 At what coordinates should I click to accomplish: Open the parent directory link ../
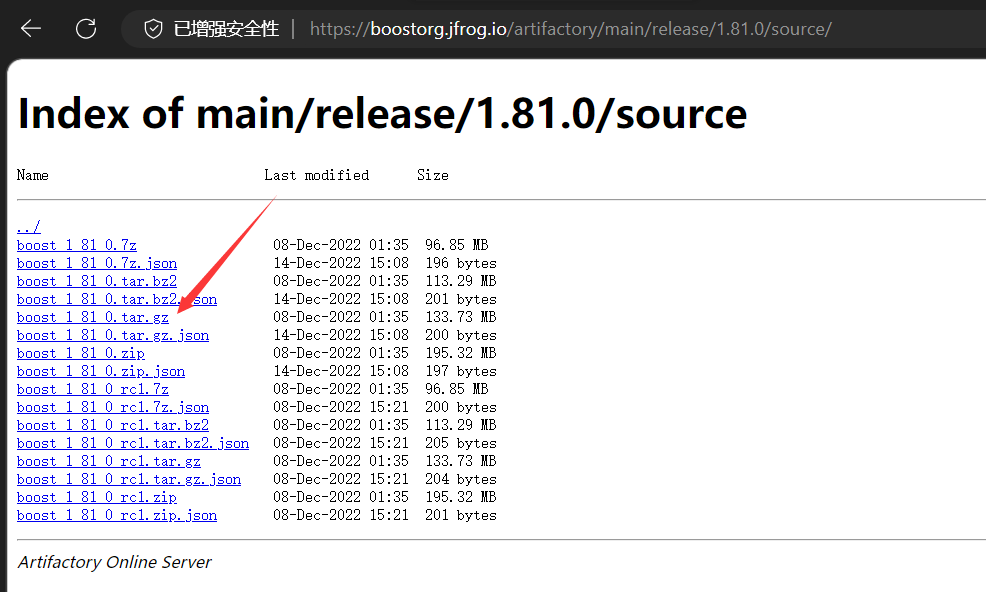tap(27, 226)
